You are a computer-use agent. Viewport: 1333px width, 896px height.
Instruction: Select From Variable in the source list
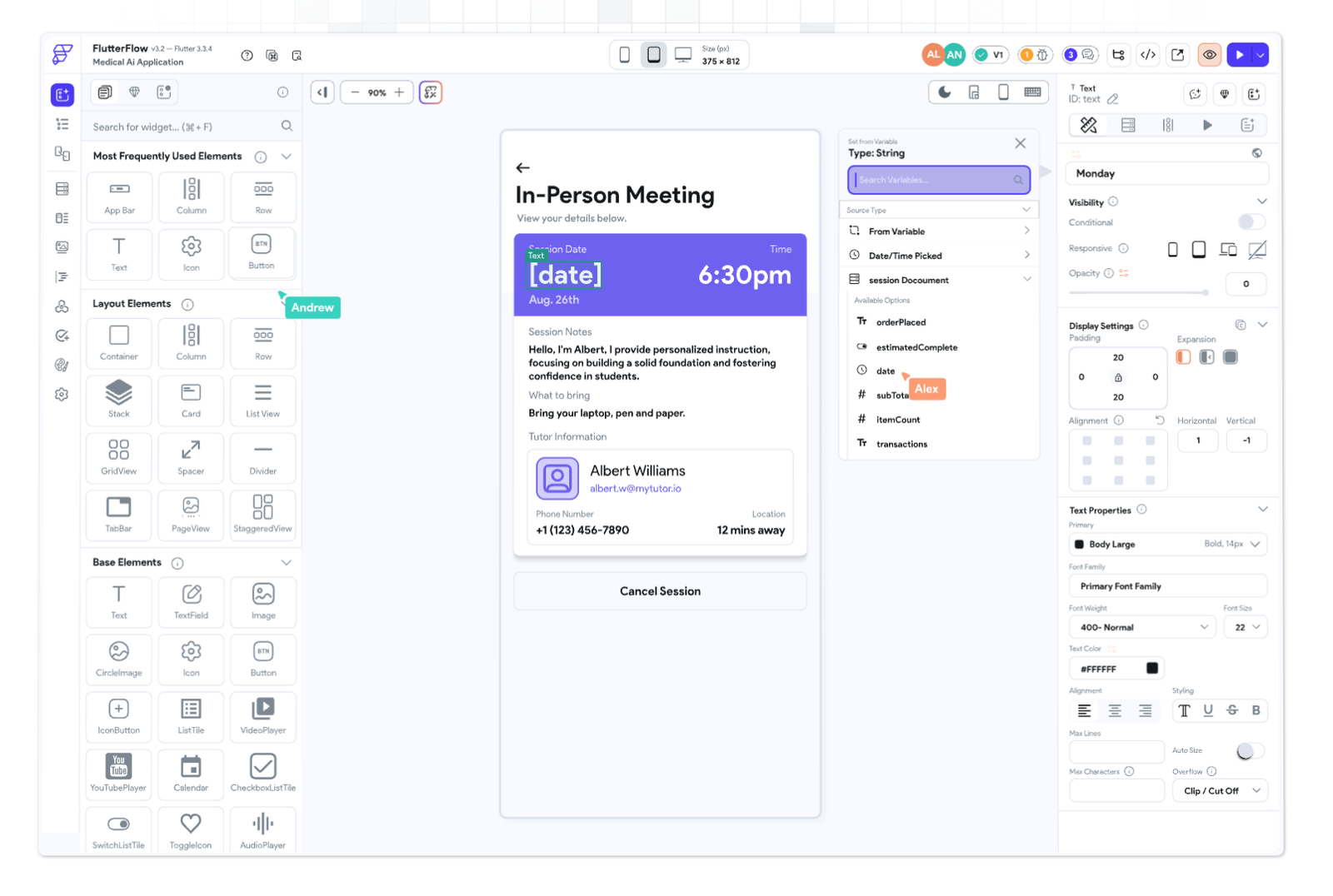tap(939, 231)
